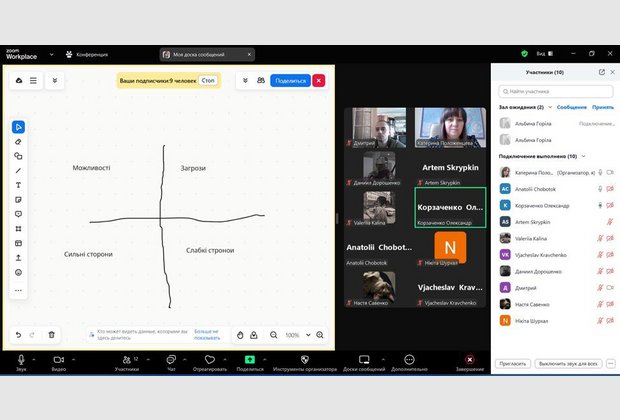Toggle the Видео camera button
The height and width of the screenshot is (420, 620).
click(x=59, y=359)
